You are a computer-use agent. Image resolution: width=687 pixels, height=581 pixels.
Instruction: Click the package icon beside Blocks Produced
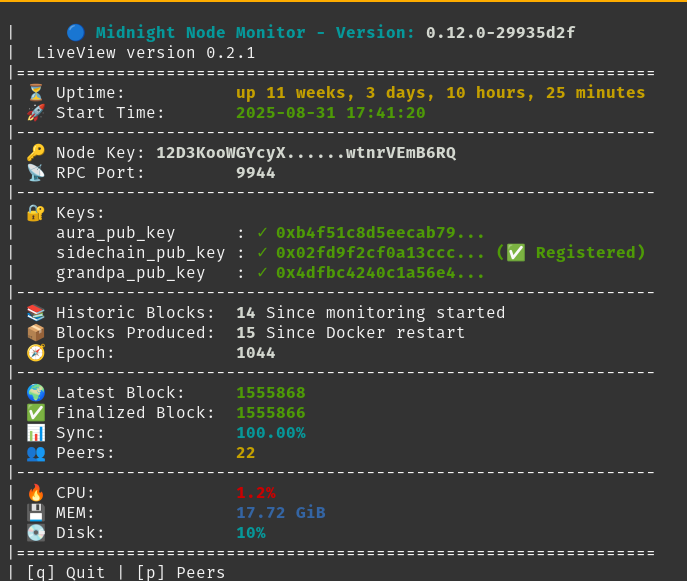point(36,333)
